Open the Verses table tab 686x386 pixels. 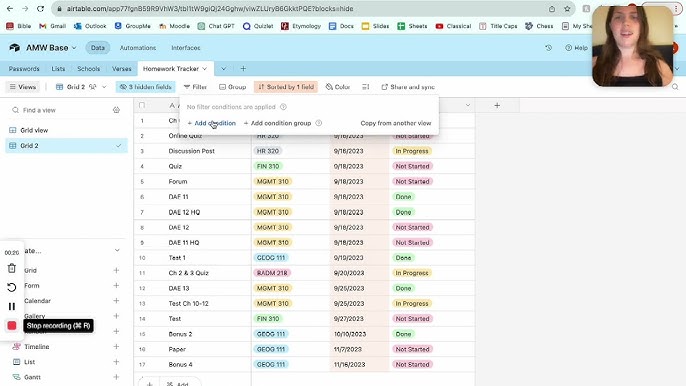point(121,69)
